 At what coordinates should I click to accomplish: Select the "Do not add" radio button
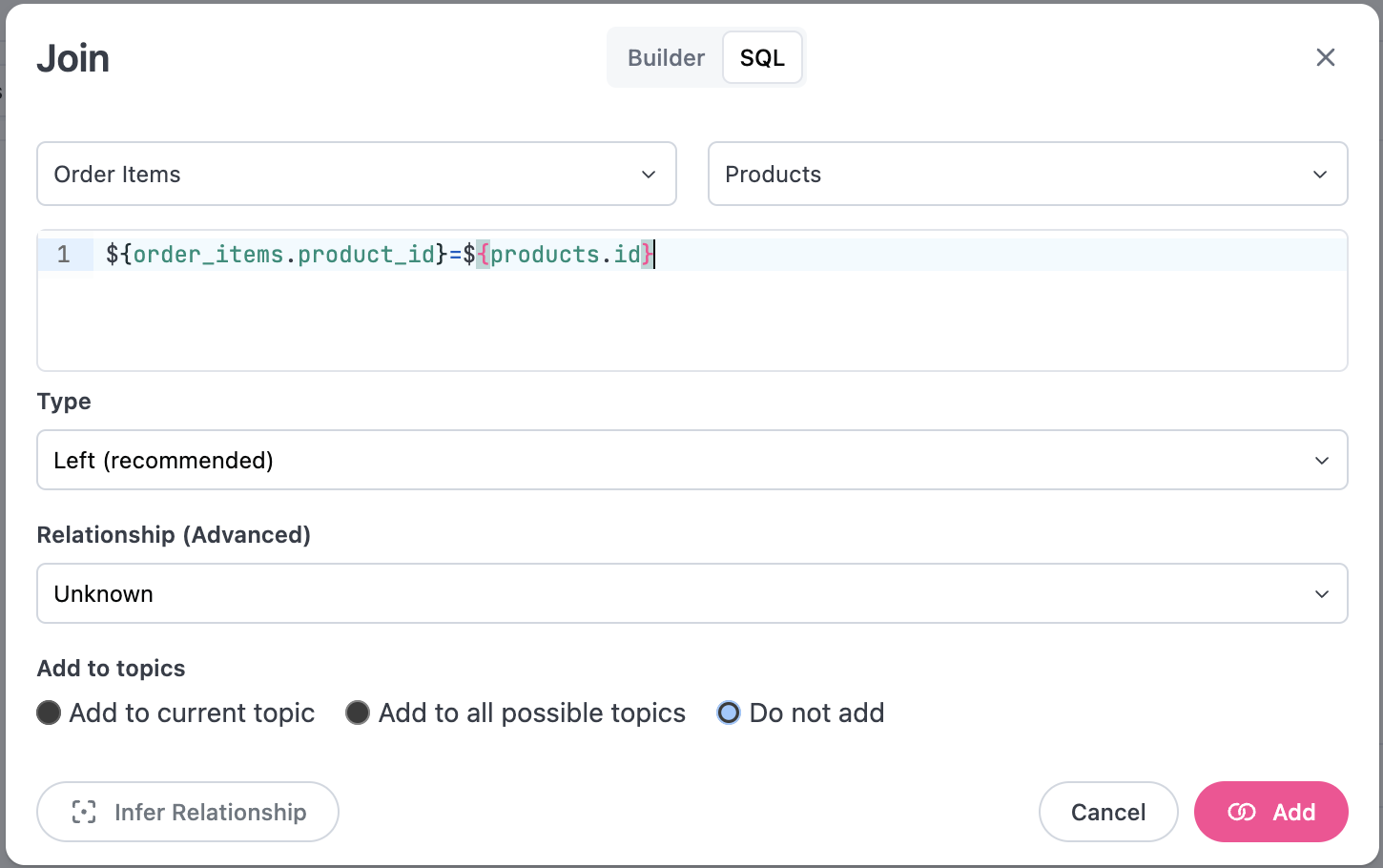(x=729, y=713)
